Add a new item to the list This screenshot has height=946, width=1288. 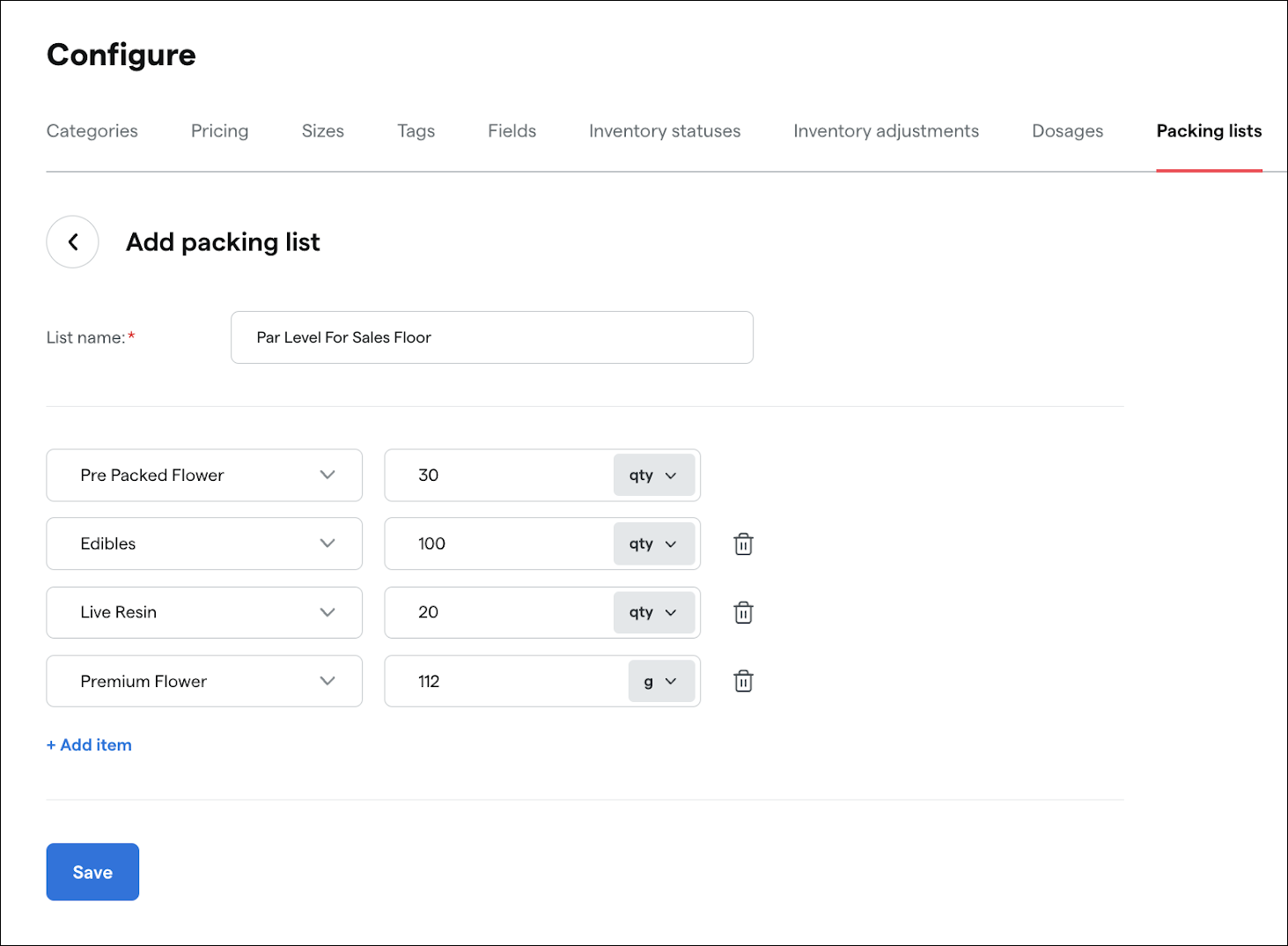pos(88,744)
